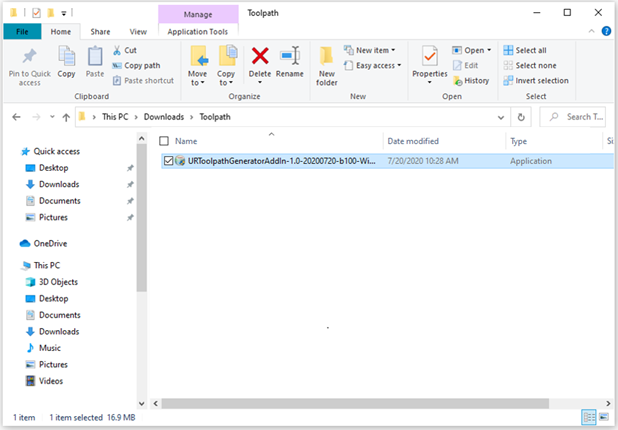Click the Rename icon

(290, 56)
